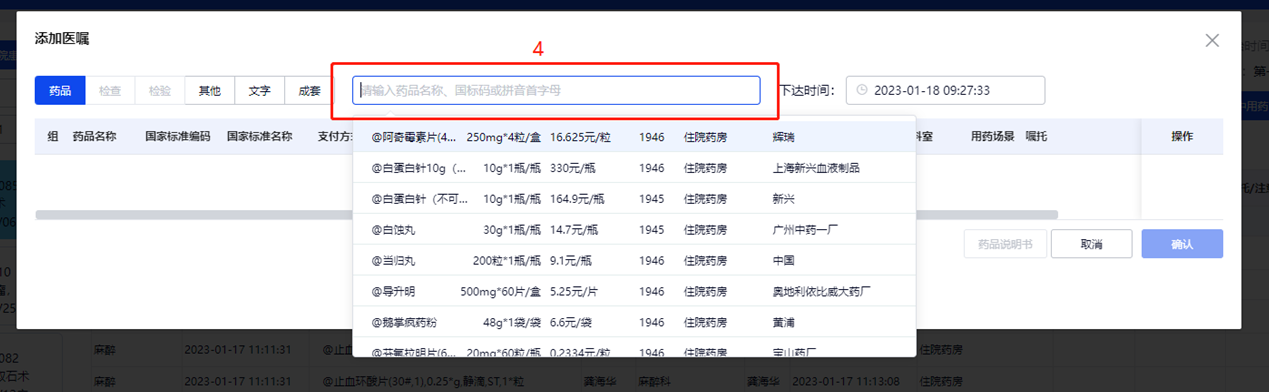Close the 添加医嘱 dialog with X
This screenshot has width=1269, height=392.
click(1212, 41)
